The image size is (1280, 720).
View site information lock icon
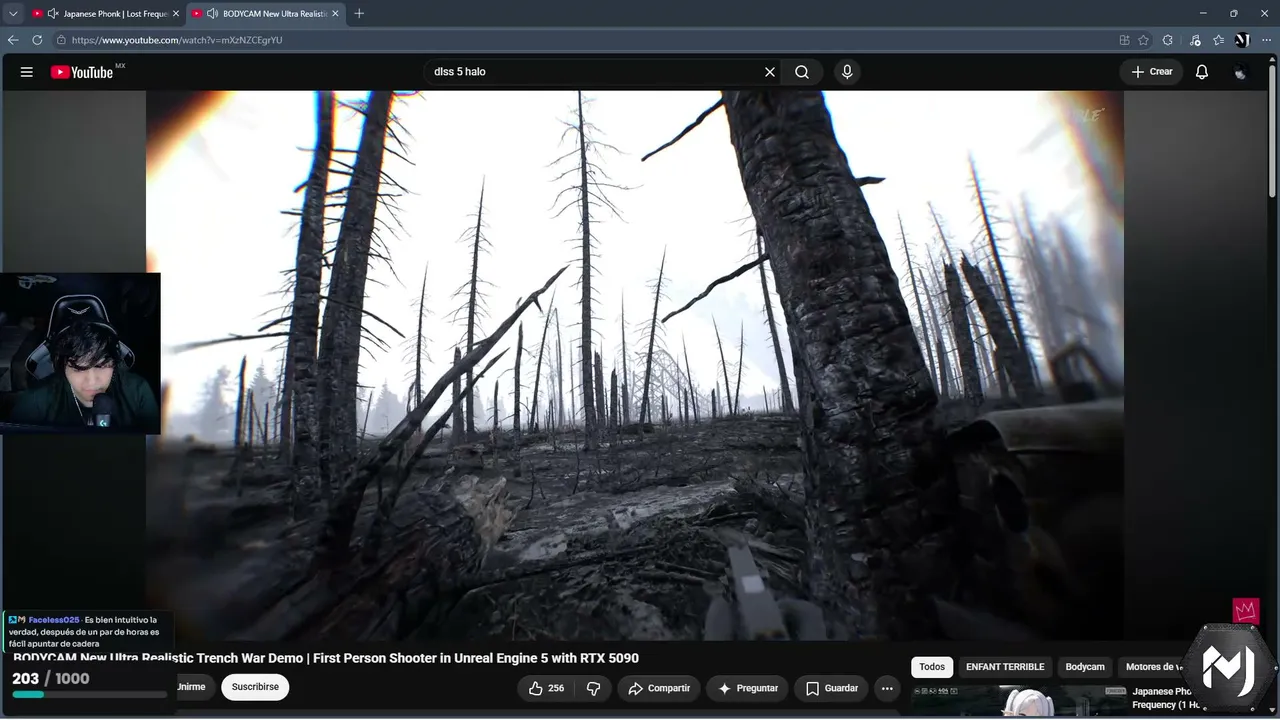pyautogui.click(x=61, y=40)
